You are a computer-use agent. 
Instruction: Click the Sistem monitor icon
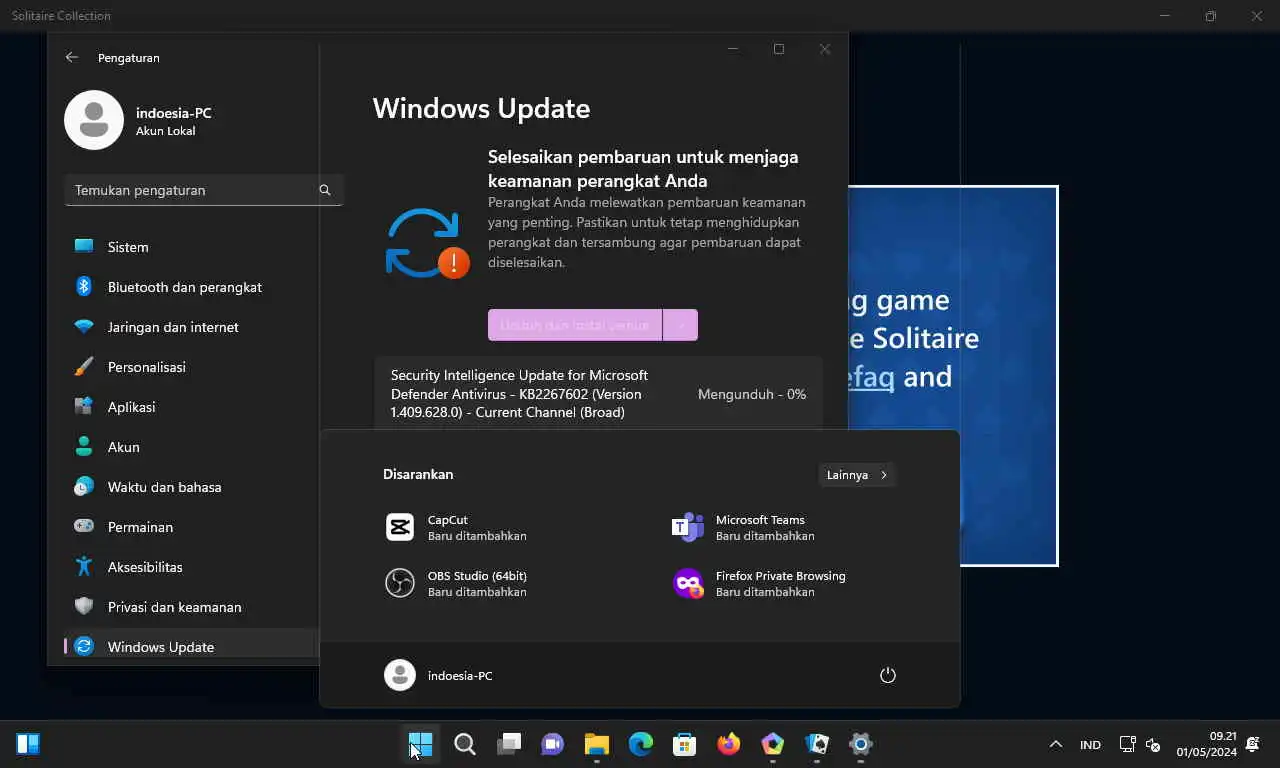[84, 247]
